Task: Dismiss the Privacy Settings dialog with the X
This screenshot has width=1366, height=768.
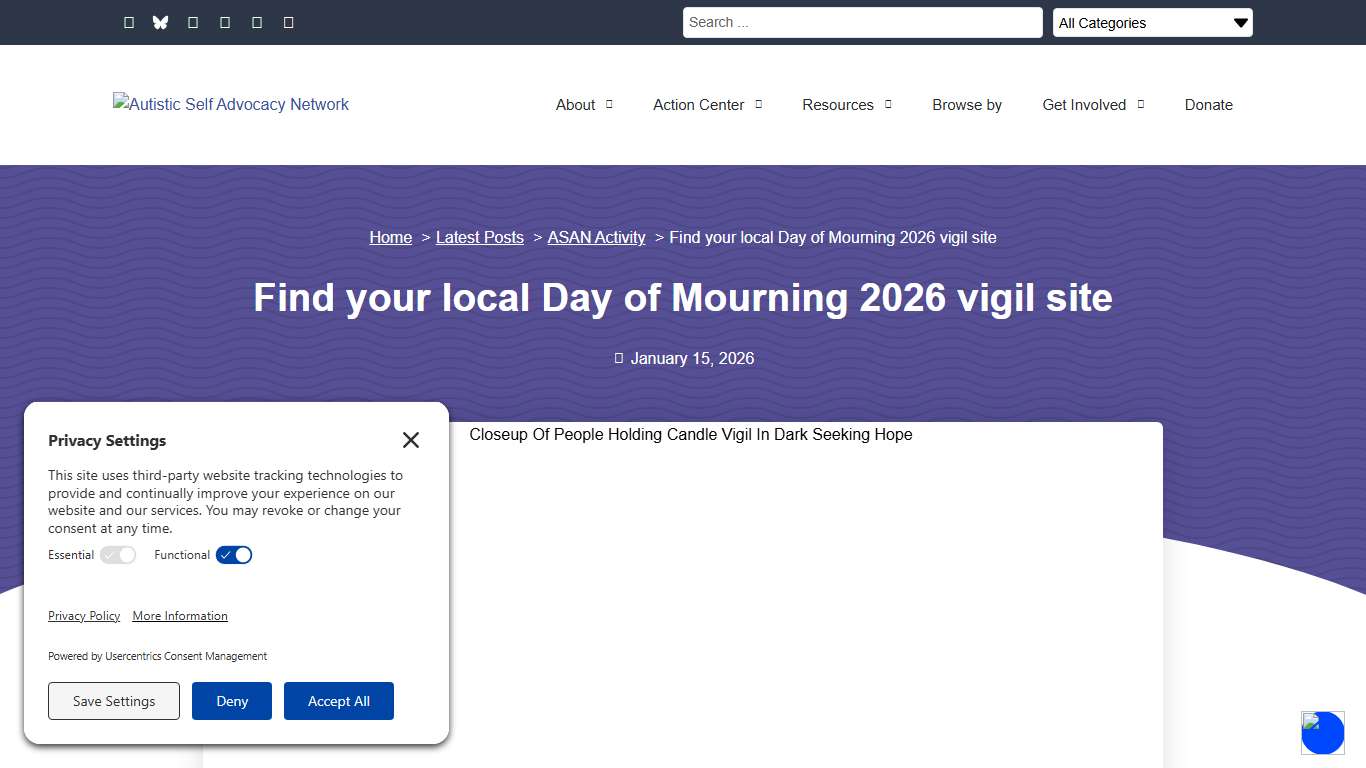Action: (x=410, y=440)
